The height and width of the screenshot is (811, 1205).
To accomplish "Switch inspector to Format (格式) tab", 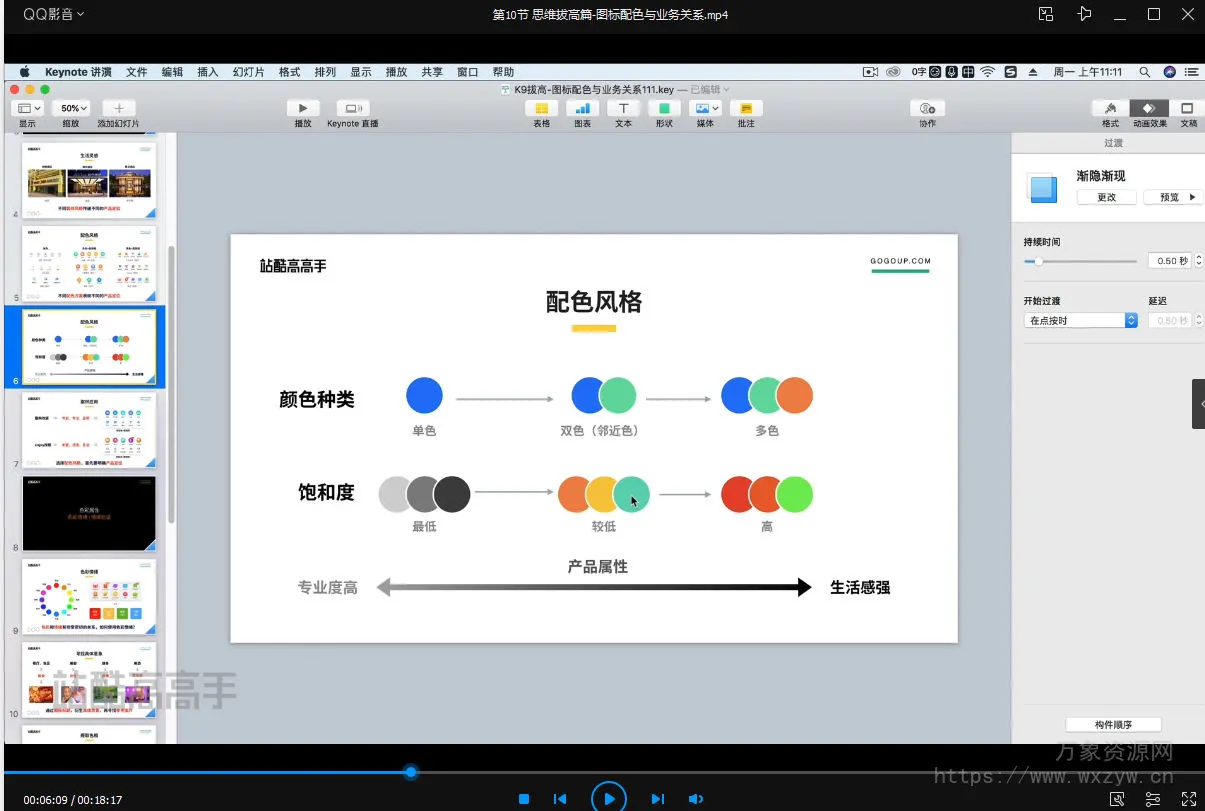I will click(x=1110, y=109).
